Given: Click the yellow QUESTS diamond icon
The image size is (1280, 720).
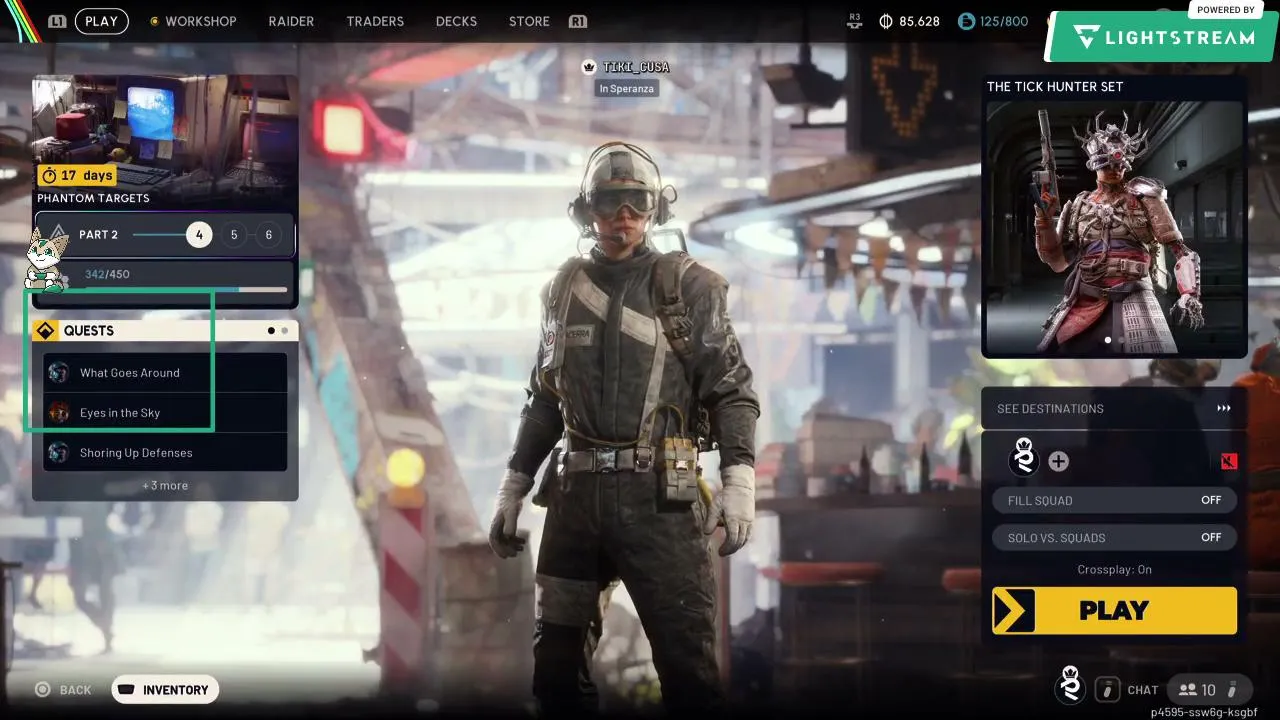Looking at the screenshot, I should point(46,330).
